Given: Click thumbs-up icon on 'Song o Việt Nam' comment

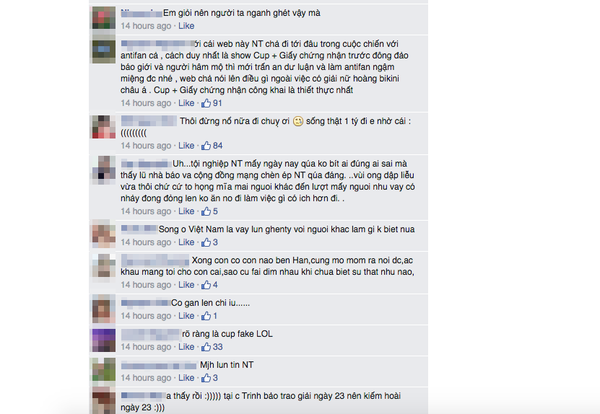Looking at the screenshot, I should point(206,242).
